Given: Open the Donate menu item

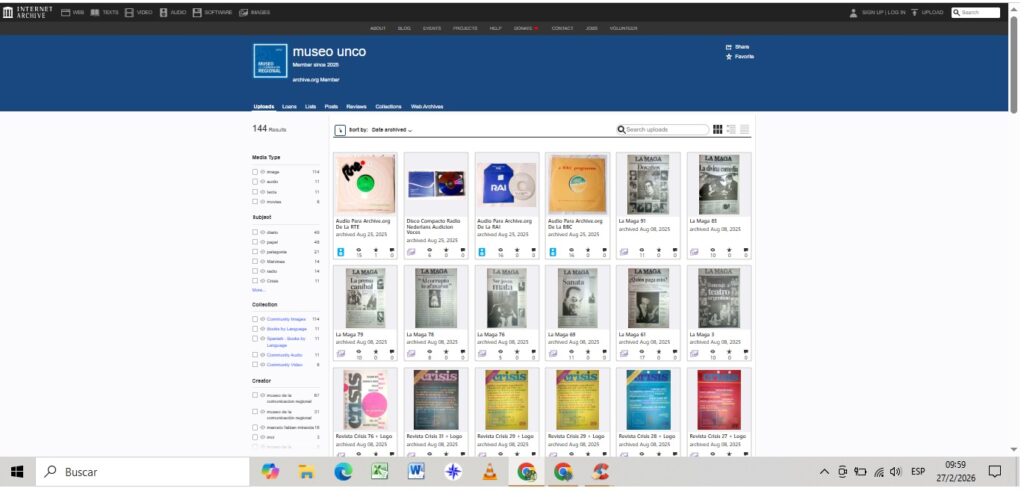Looking at the screenshot, I should pyautogui.click(x=525, y=28).
